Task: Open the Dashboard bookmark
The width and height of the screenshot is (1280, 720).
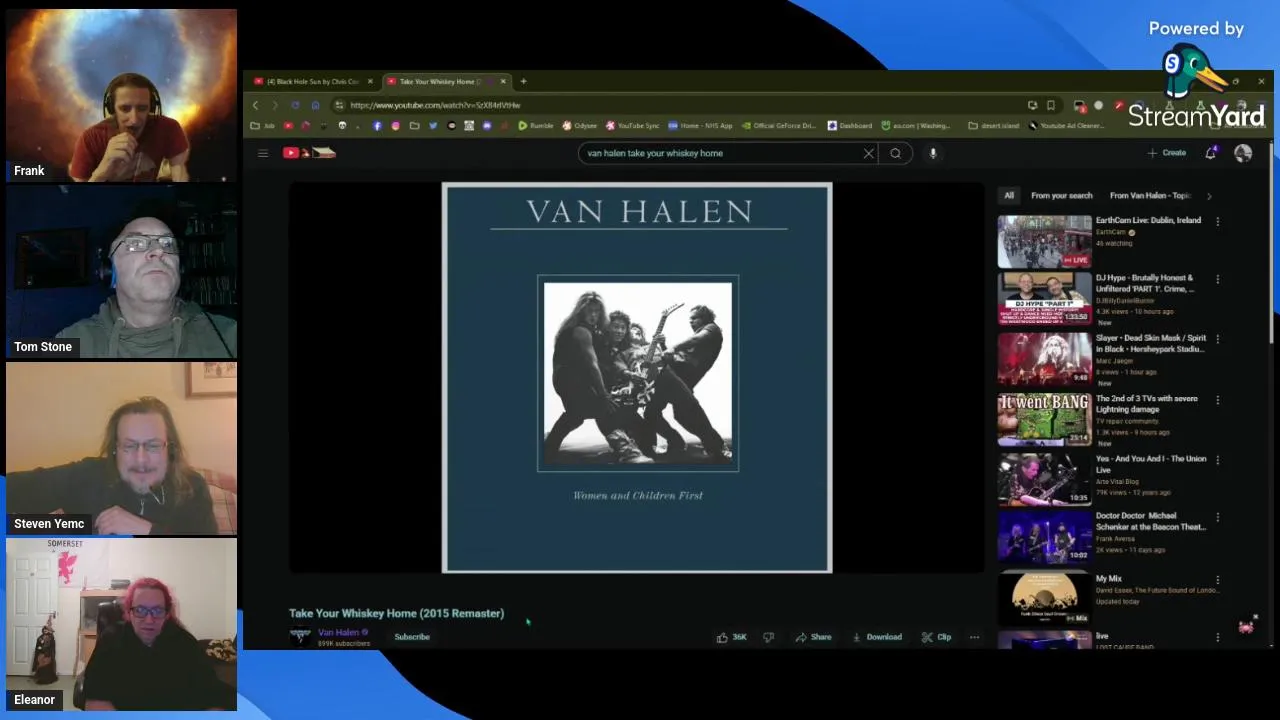Action: pos(849,126)
